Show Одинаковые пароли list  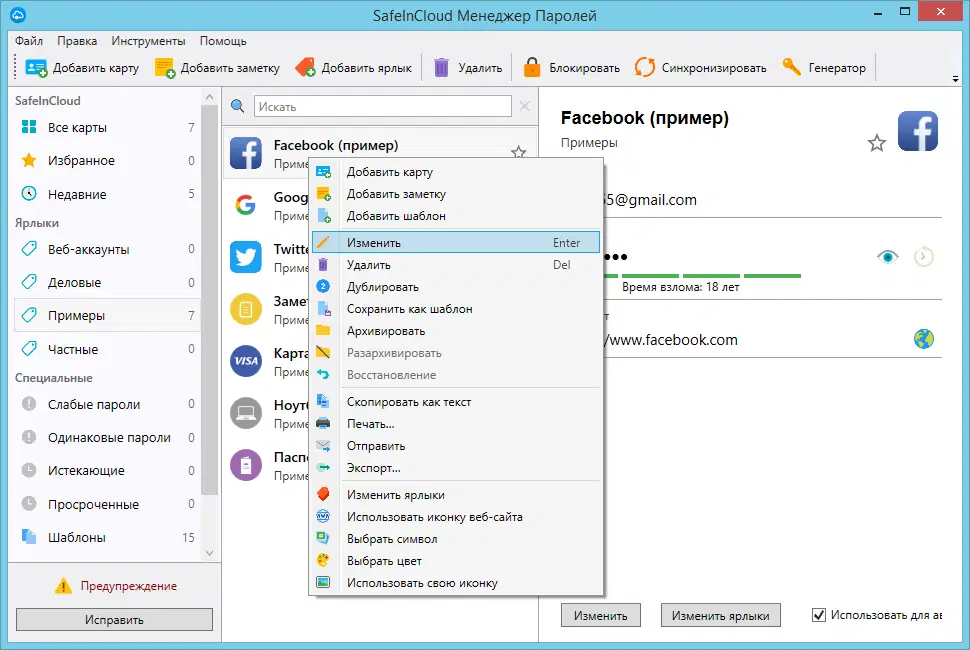(x=107, y=437)
